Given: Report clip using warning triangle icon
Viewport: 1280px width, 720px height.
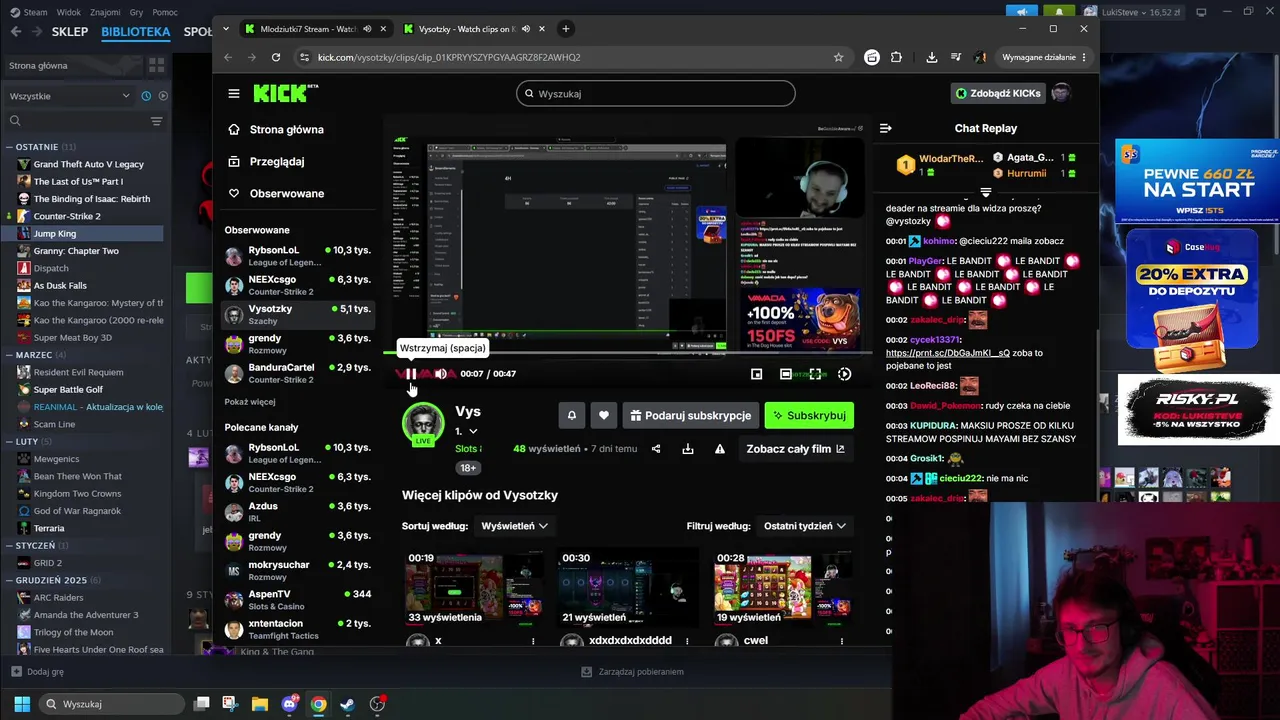Looking at the screenshot, I should point(720,449).
